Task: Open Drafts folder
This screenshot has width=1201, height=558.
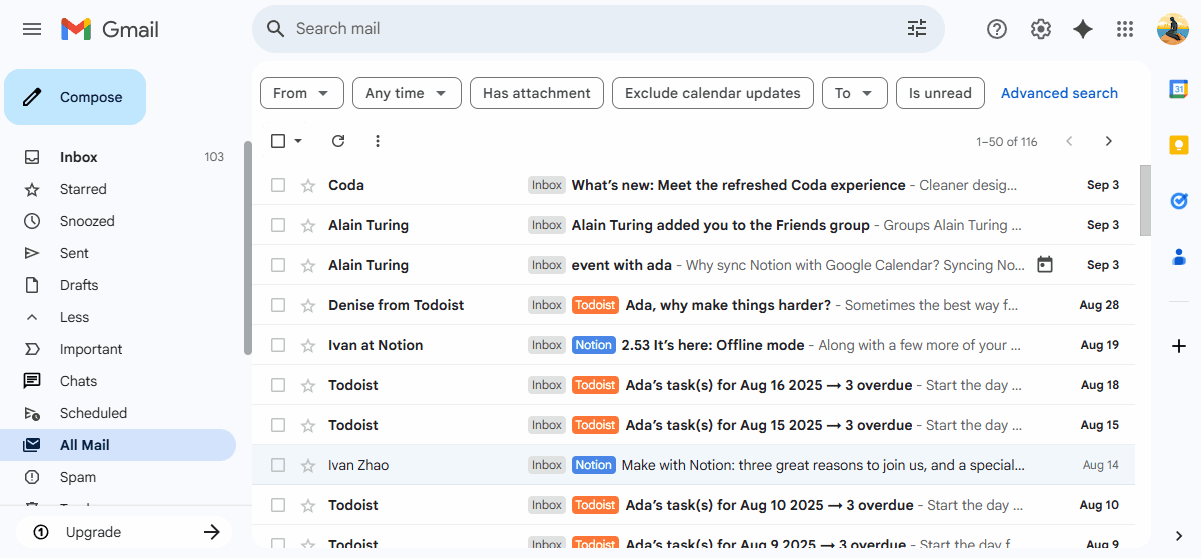Action: click(120, 285)
